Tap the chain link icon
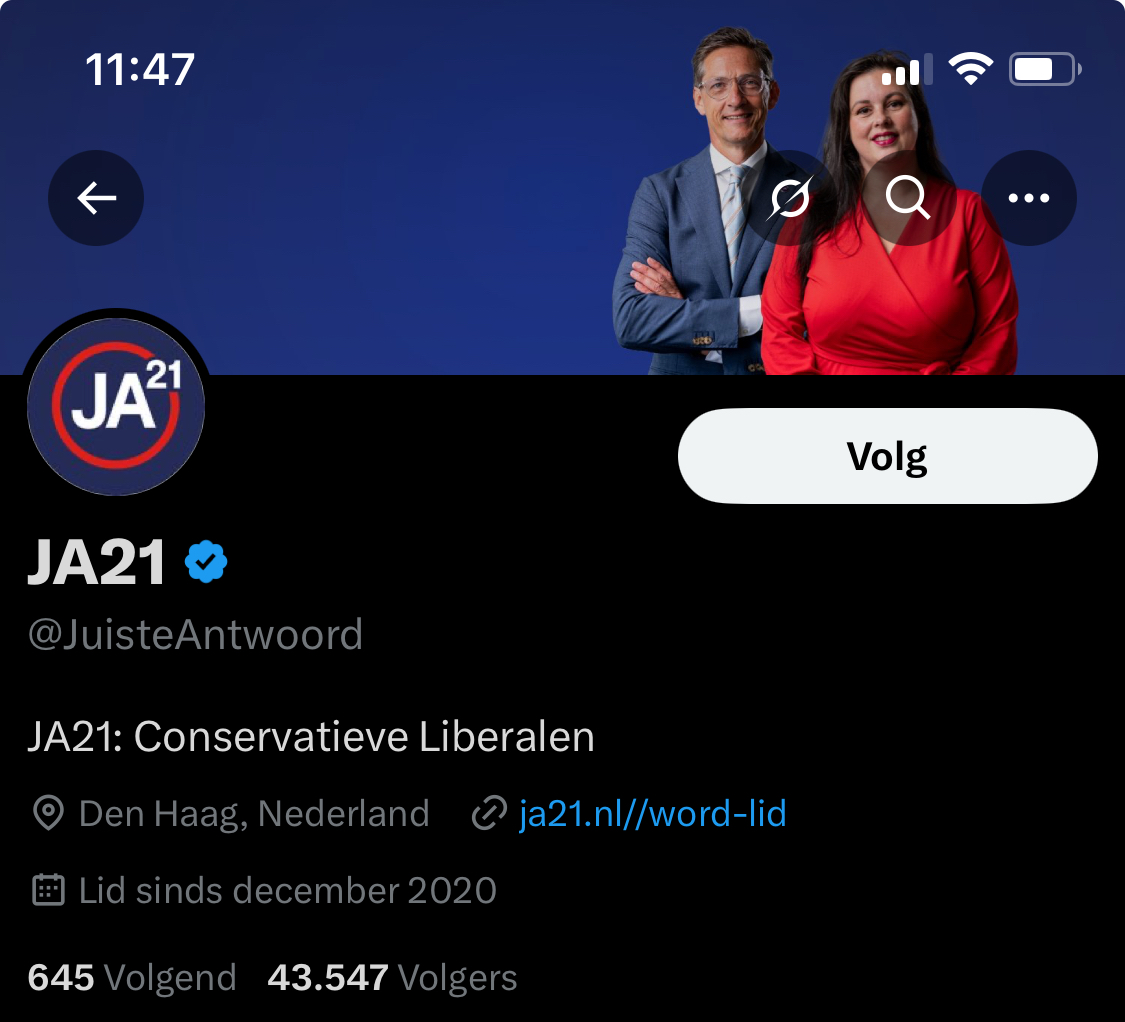 click(489, 814)
